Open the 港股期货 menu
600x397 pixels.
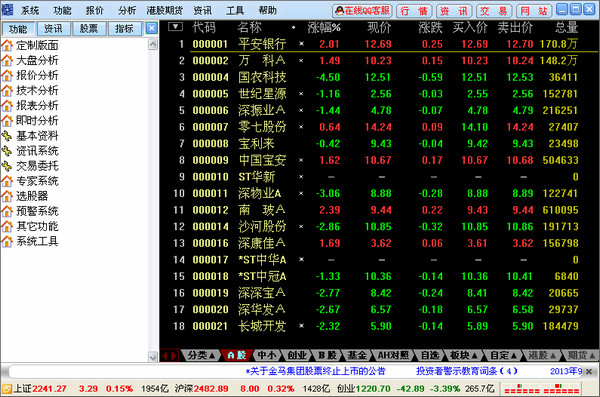pos(165,10)
